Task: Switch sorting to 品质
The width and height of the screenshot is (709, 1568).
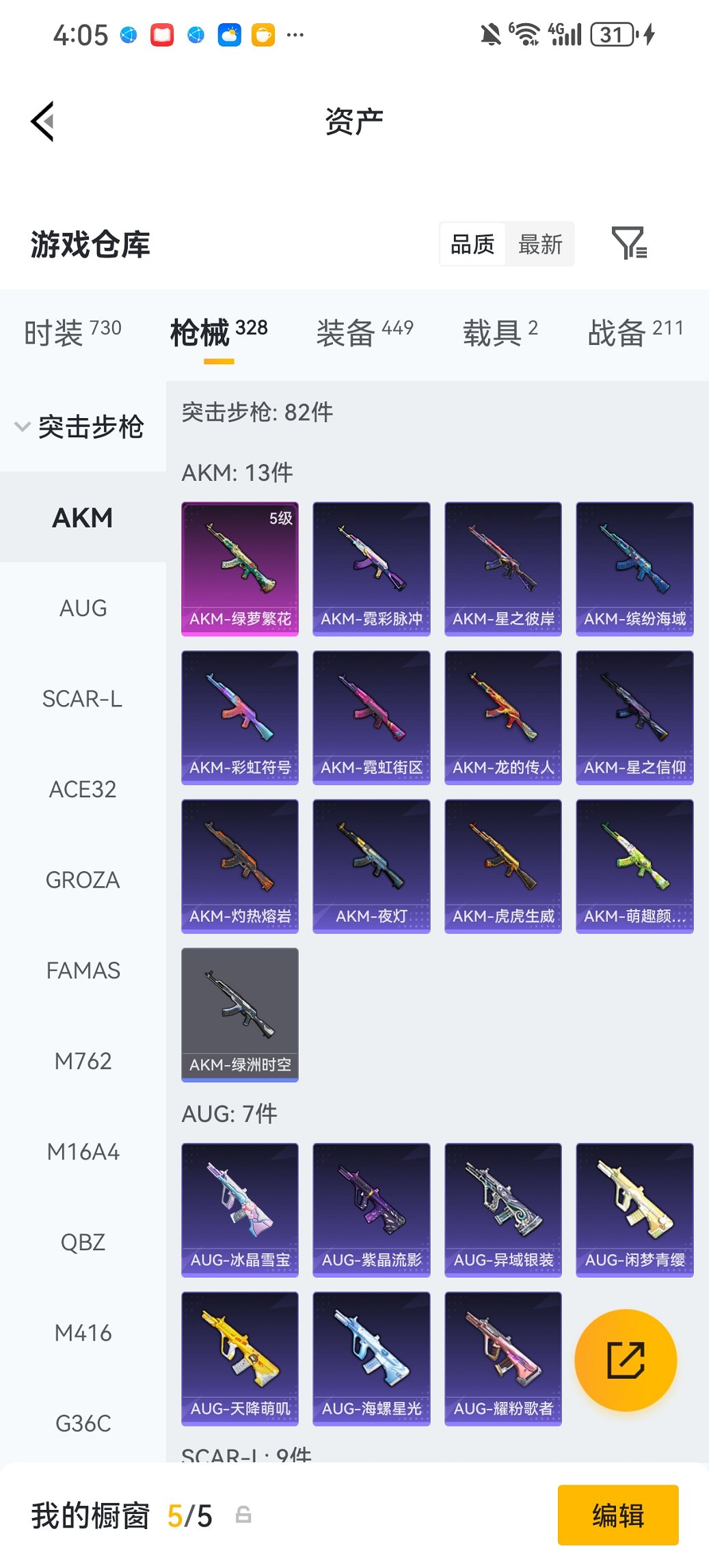Action: 472,244
